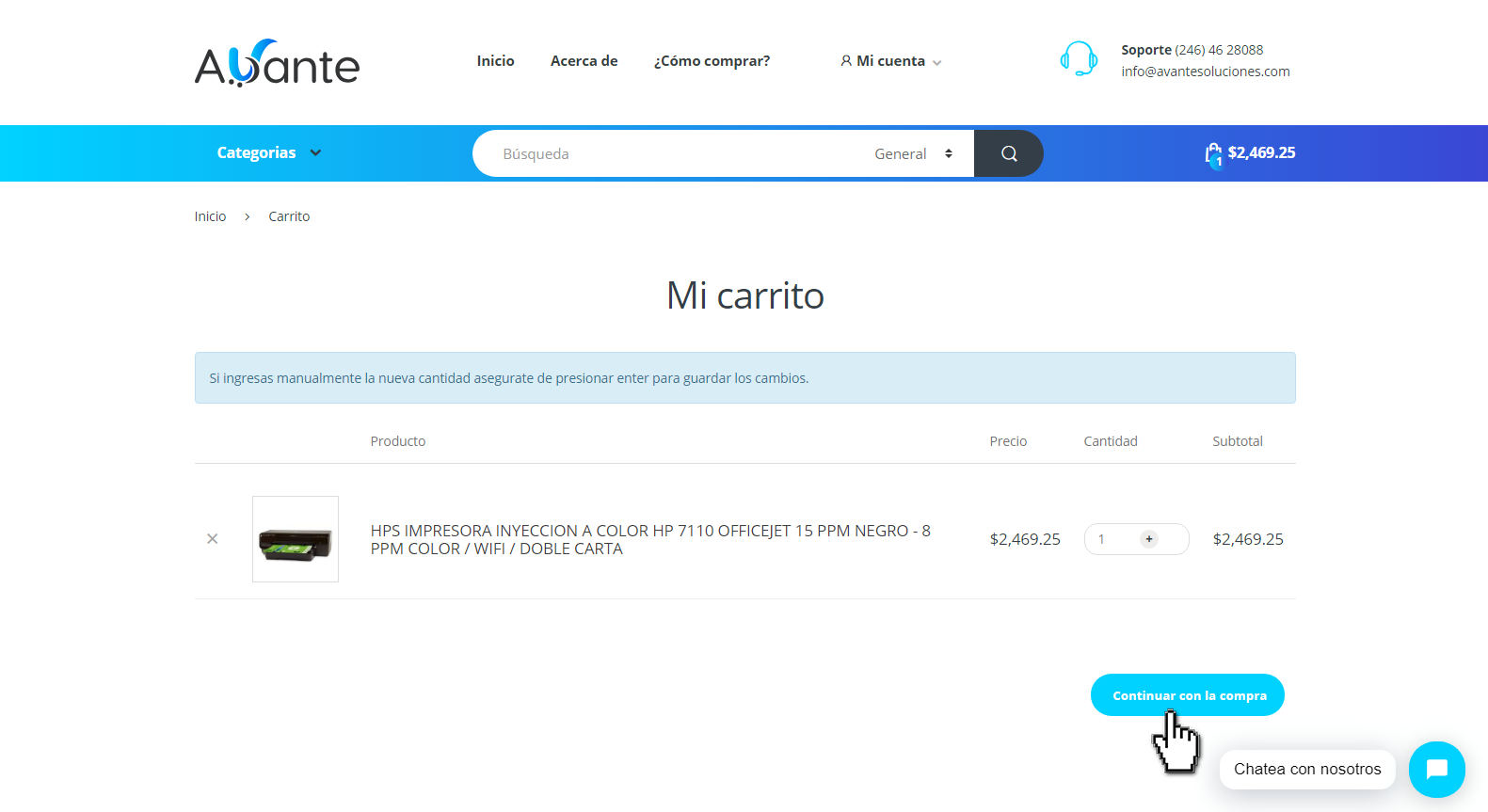The image size is (1488, 812).
Task: Expand the Mi cuenta dropdown
Action: tap(890, 61)
